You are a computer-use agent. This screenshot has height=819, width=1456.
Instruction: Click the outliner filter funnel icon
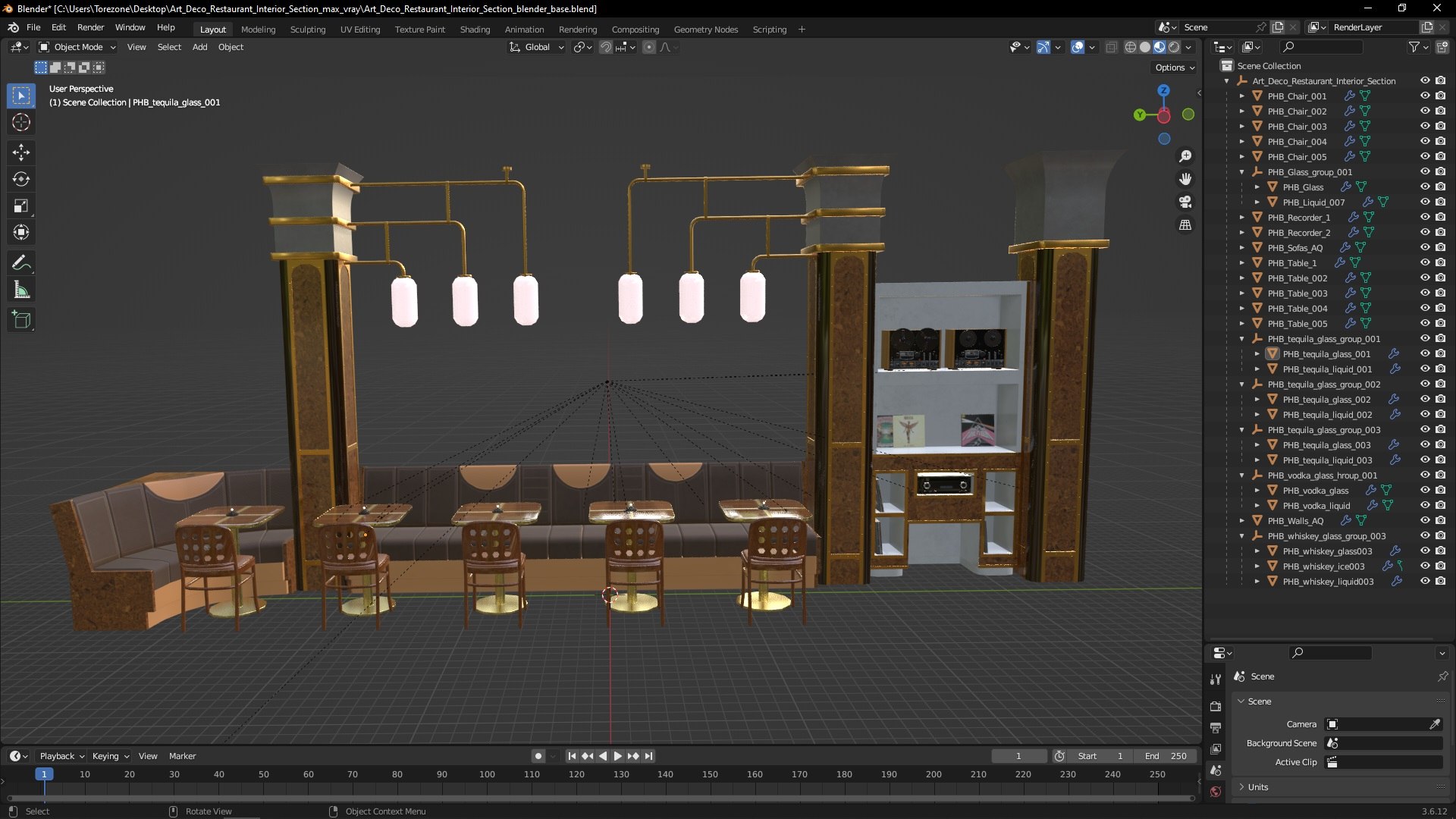click(x=1414, y=47)
